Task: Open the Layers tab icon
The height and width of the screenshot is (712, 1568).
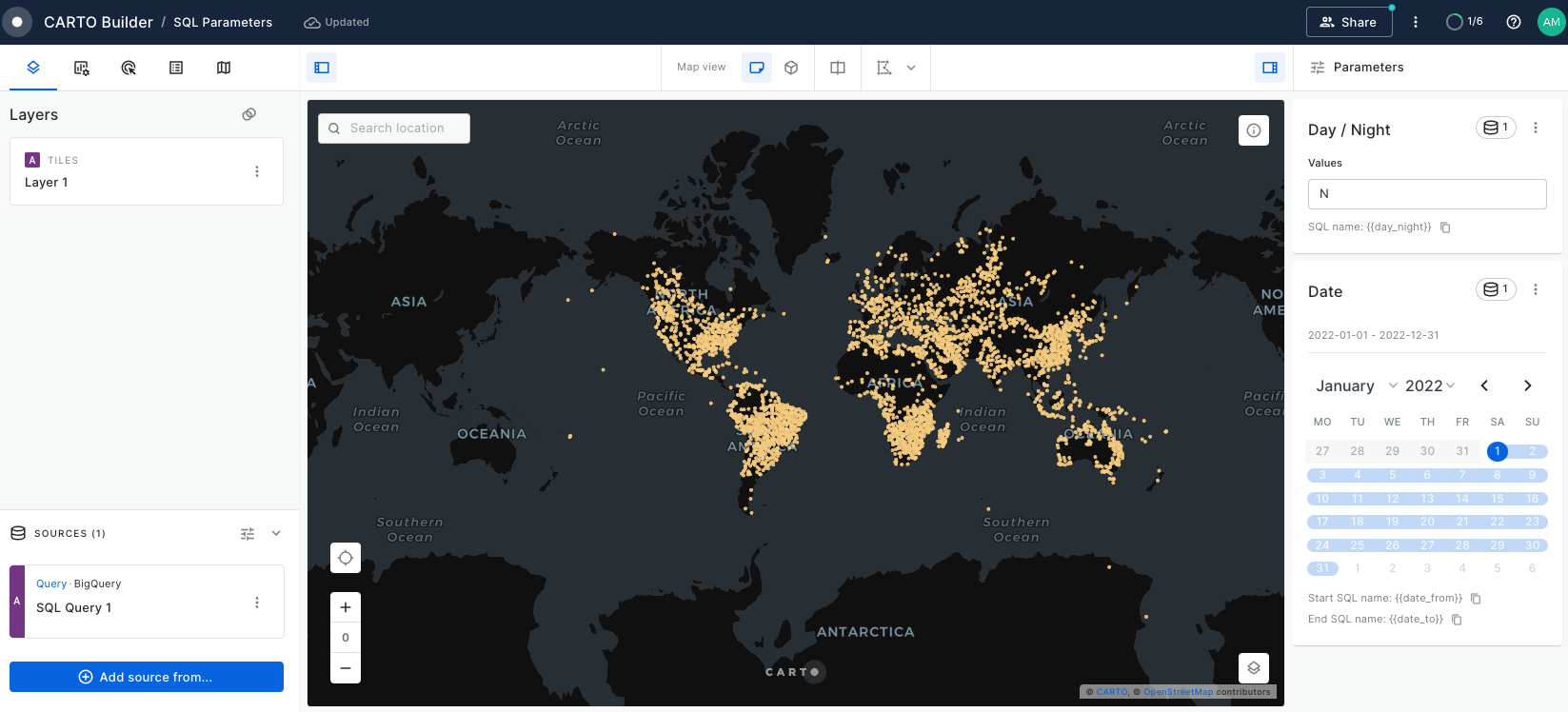Action: 33,68
